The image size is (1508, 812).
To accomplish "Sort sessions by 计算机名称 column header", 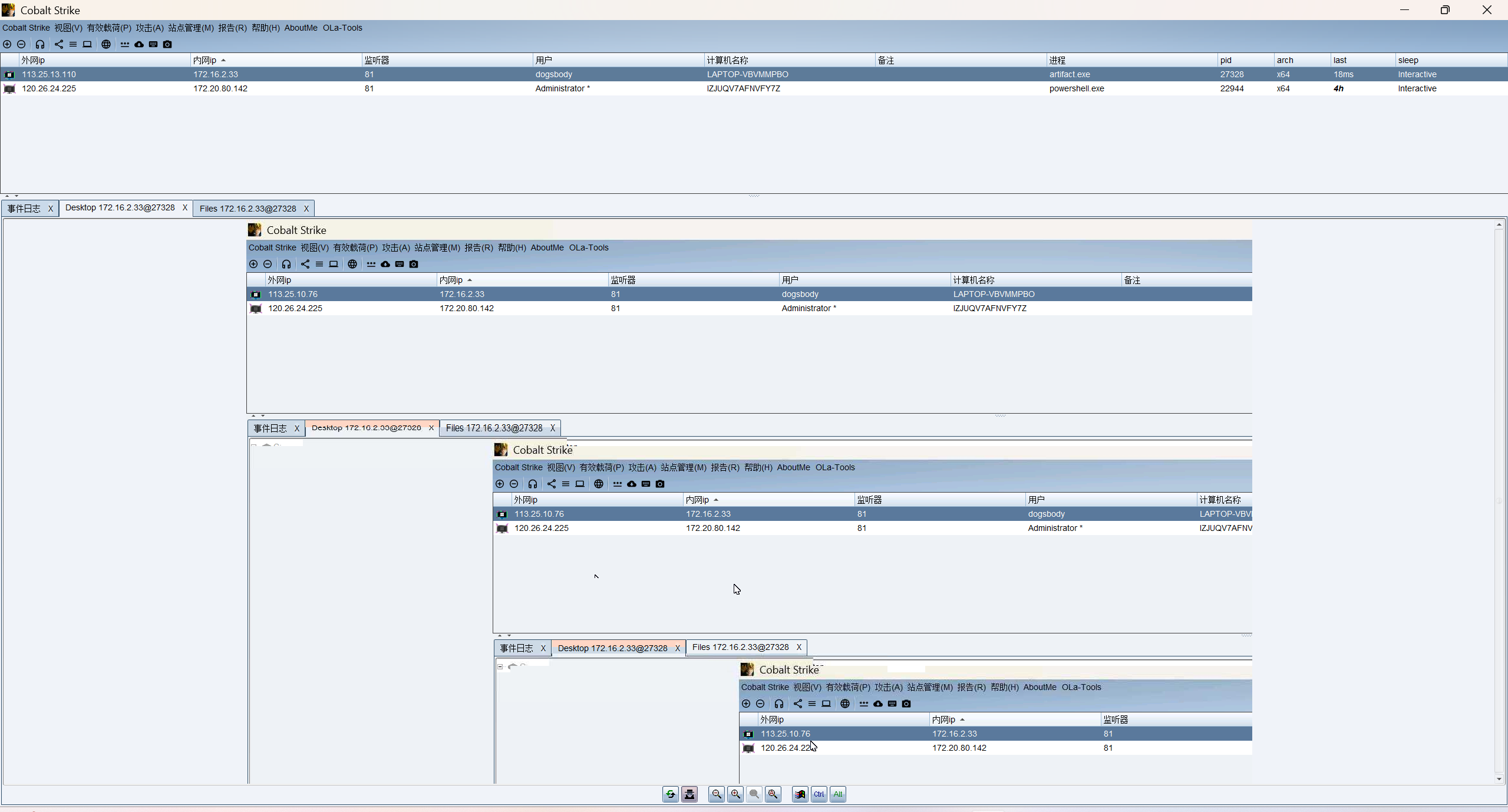I will [790, 60].
